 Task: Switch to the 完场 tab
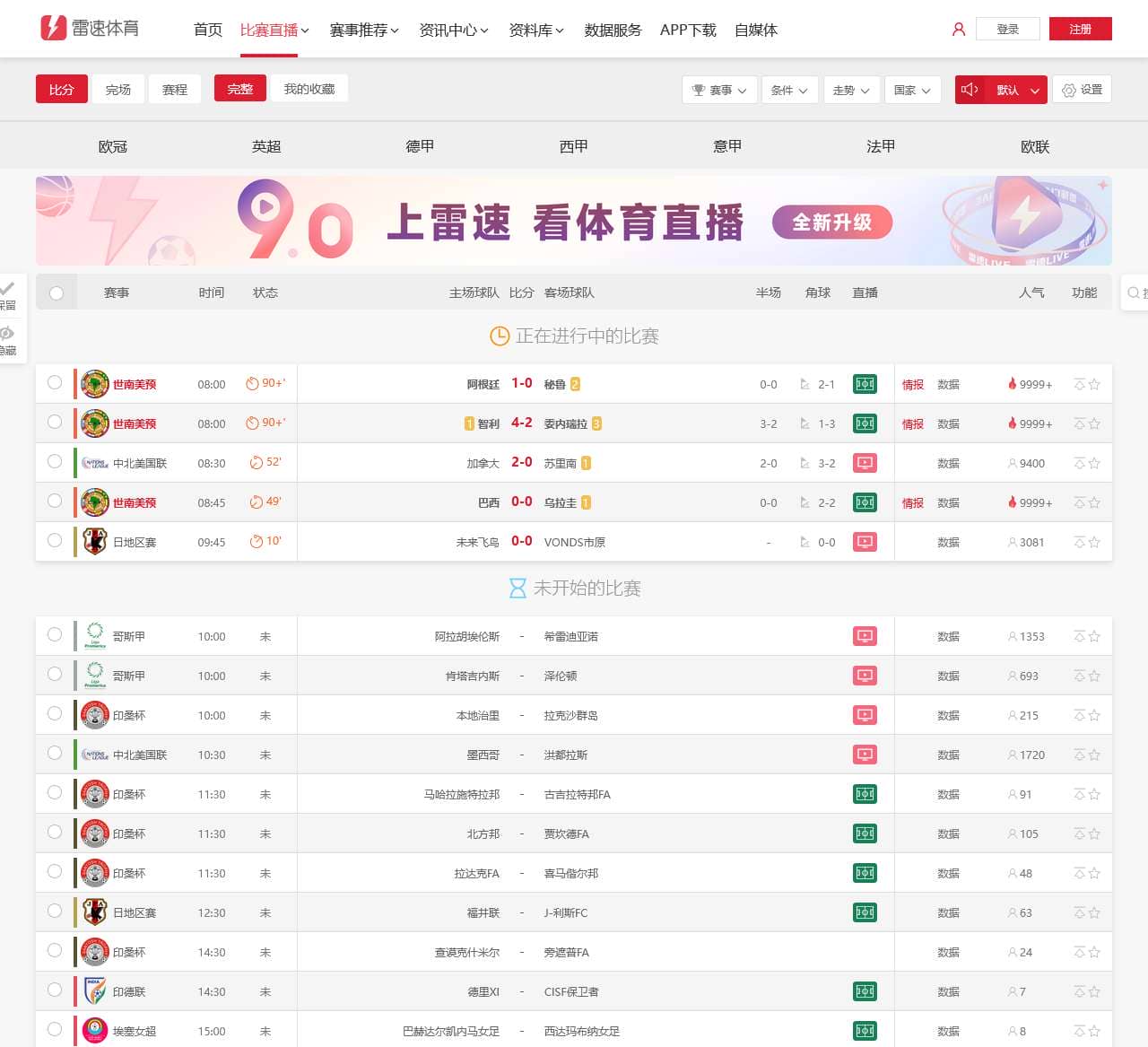tap(118, 89)
